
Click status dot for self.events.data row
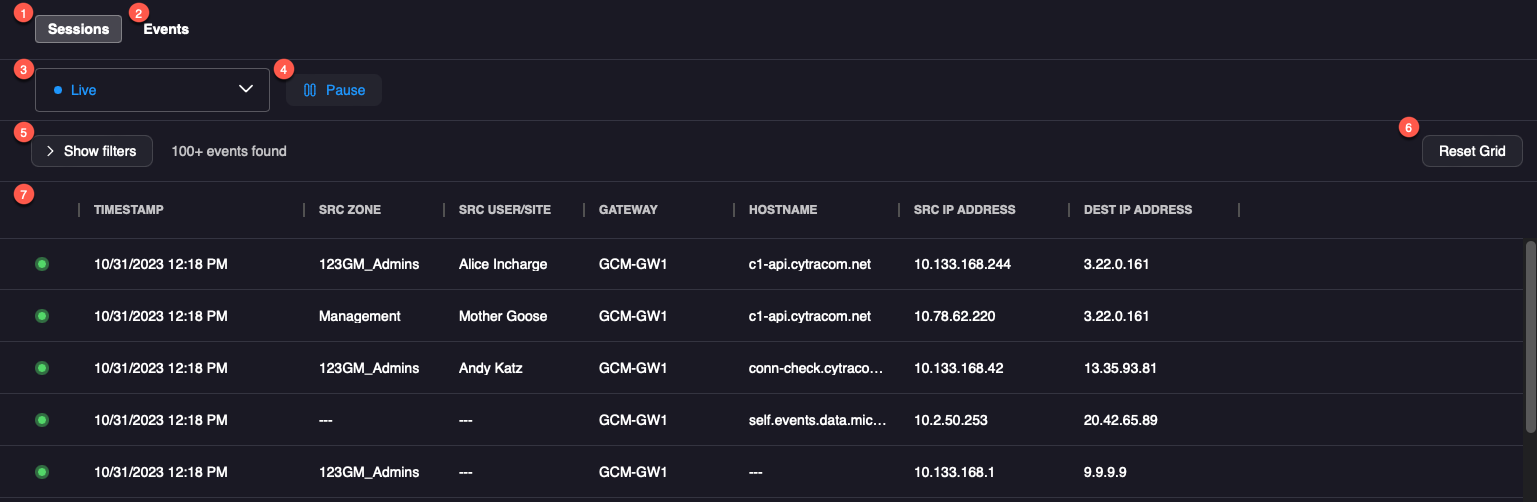(42, 420)
